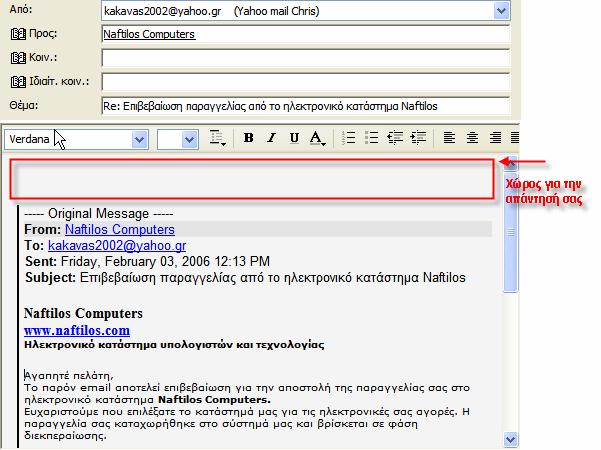The height and width of the screenshot is (450, 601).
Task: Click the 'Αγαπητέ πελάτη,' greeting line
Action: click(x=69, y=376)
